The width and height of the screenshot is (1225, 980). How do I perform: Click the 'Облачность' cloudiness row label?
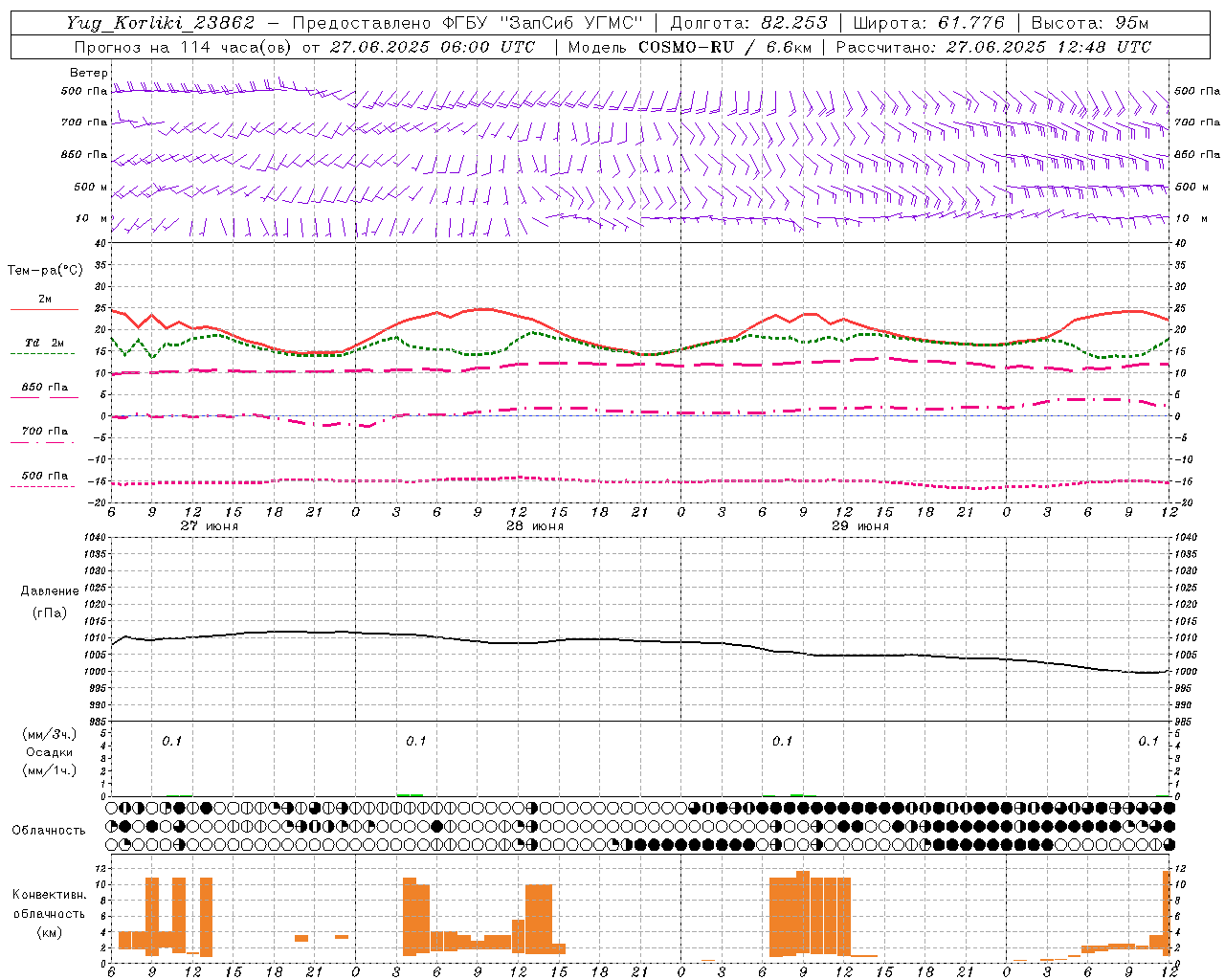point(49,830)
